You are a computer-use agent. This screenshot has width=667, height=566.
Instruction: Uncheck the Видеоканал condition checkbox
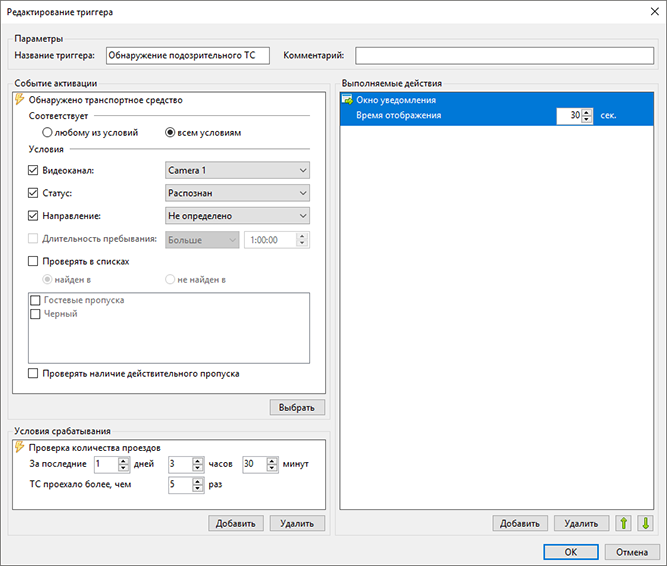pos(33,170)
